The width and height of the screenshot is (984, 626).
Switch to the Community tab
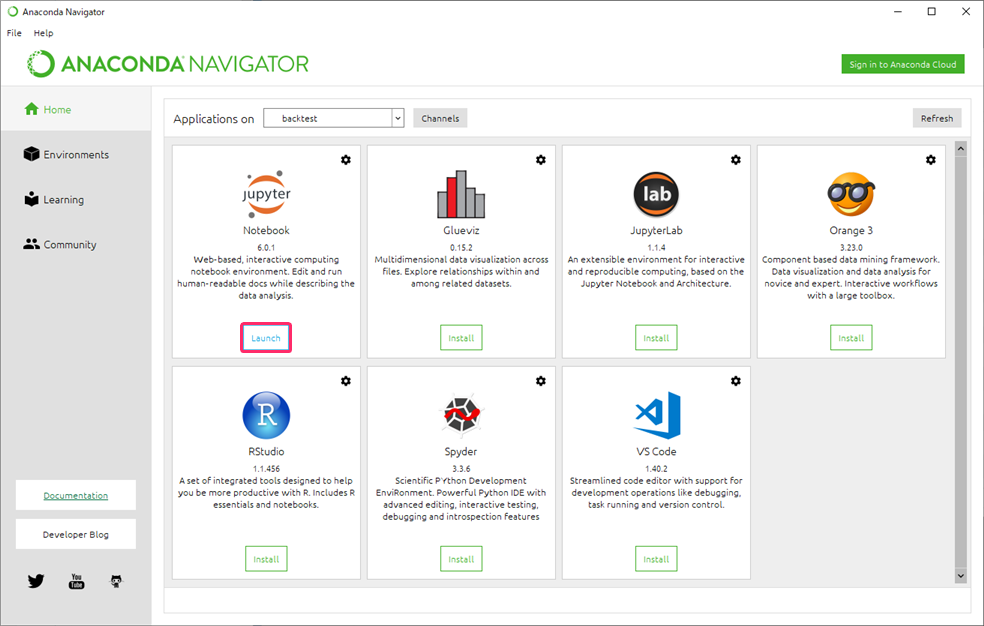click(70, 245)
